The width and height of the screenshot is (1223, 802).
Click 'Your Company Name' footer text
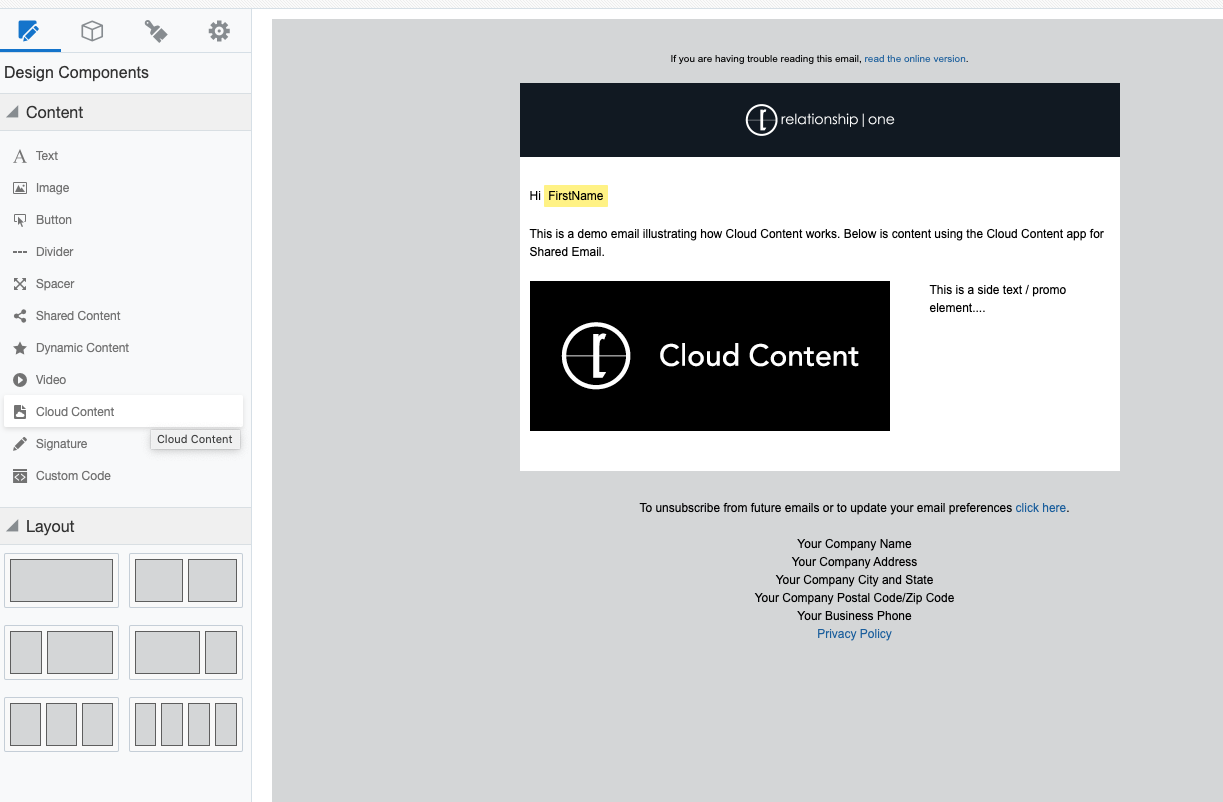[x=854, y=544]
